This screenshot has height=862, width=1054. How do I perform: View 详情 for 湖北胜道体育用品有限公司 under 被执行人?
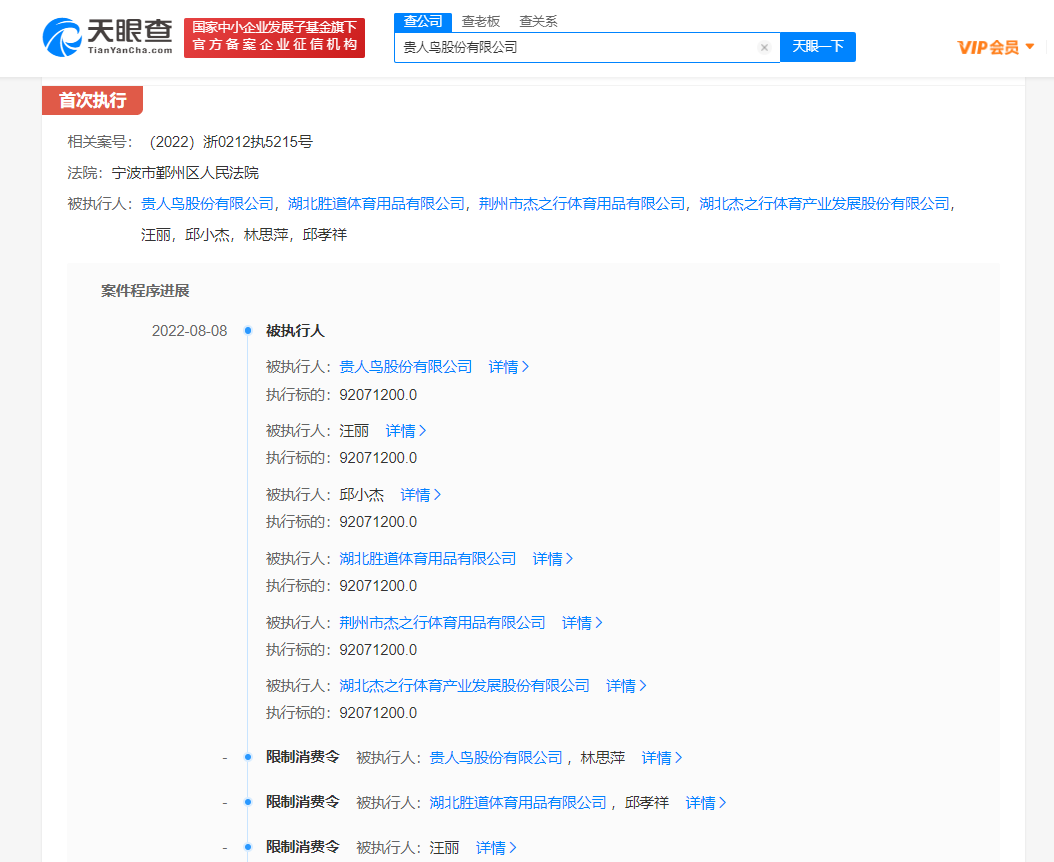tap(553, 559)
